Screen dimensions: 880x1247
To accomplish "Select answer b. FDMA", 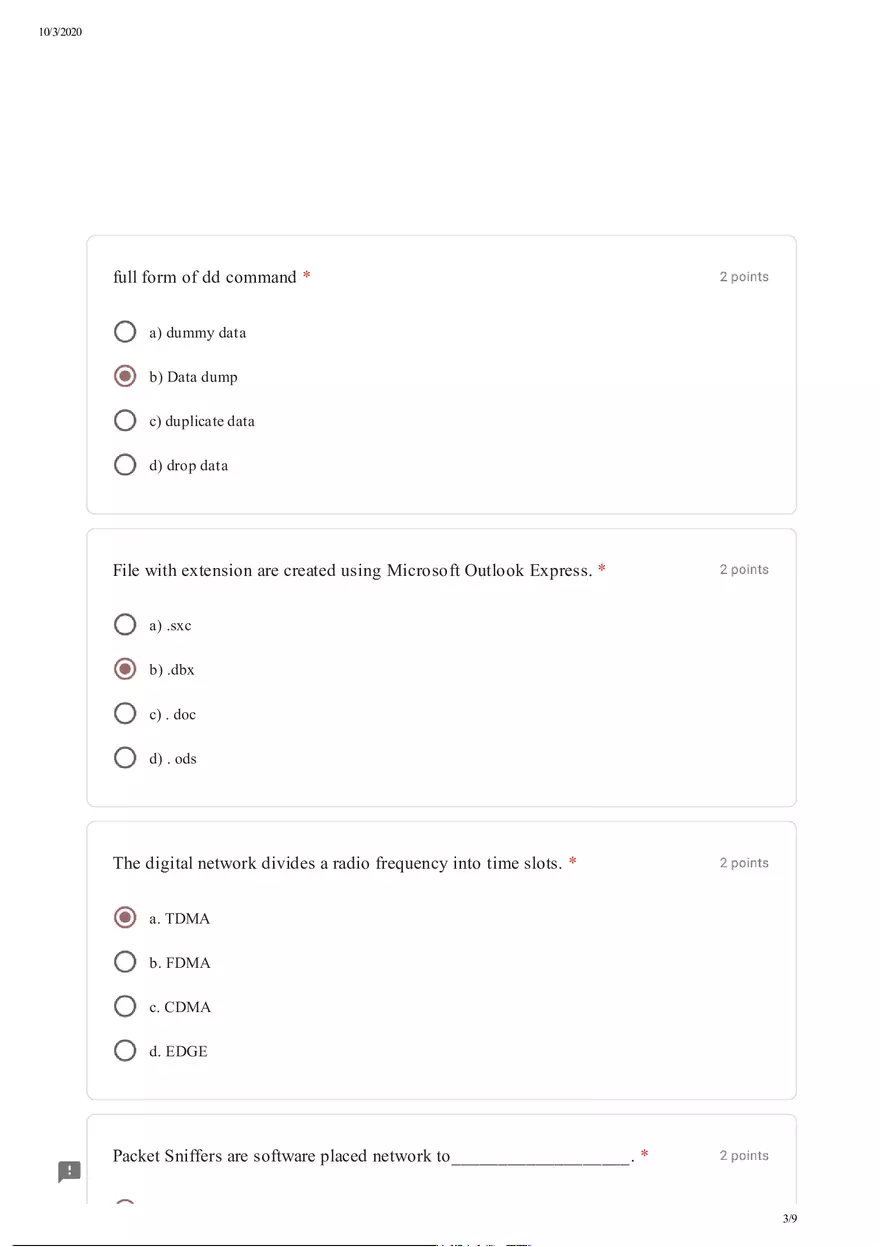I will [x=125, y=961].
